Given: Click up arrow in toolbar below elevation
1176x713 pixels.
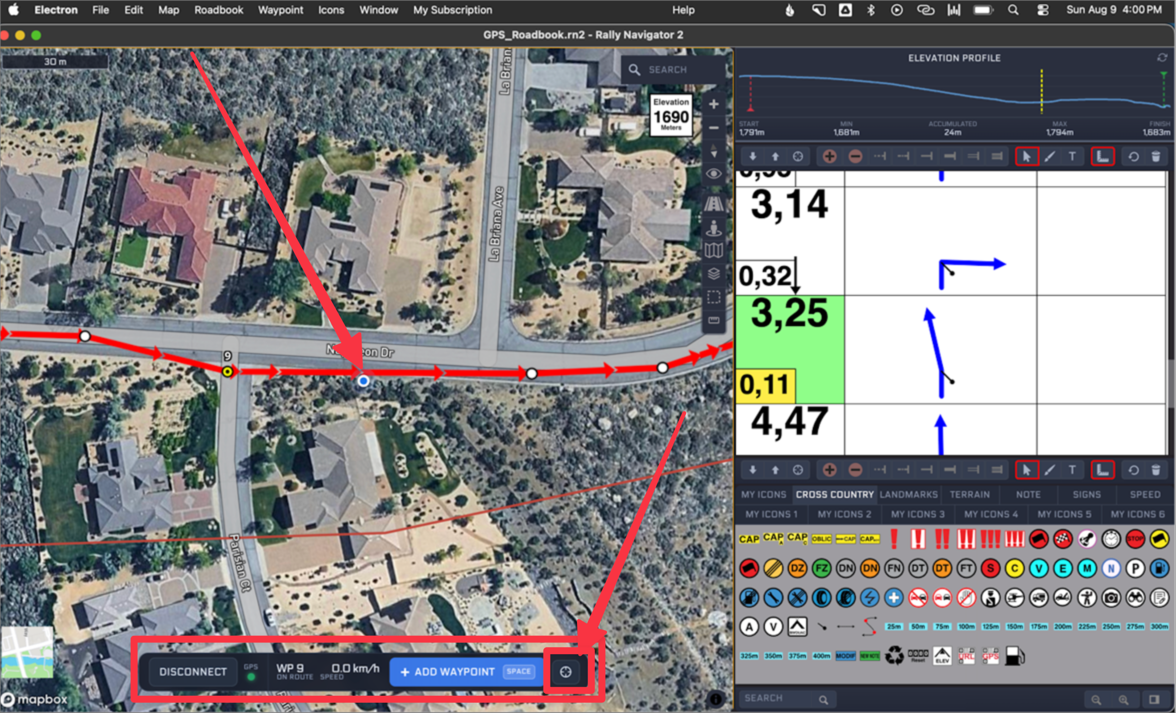Looking at the screenshot, I should pyautogui.click(x=776, y=157).
